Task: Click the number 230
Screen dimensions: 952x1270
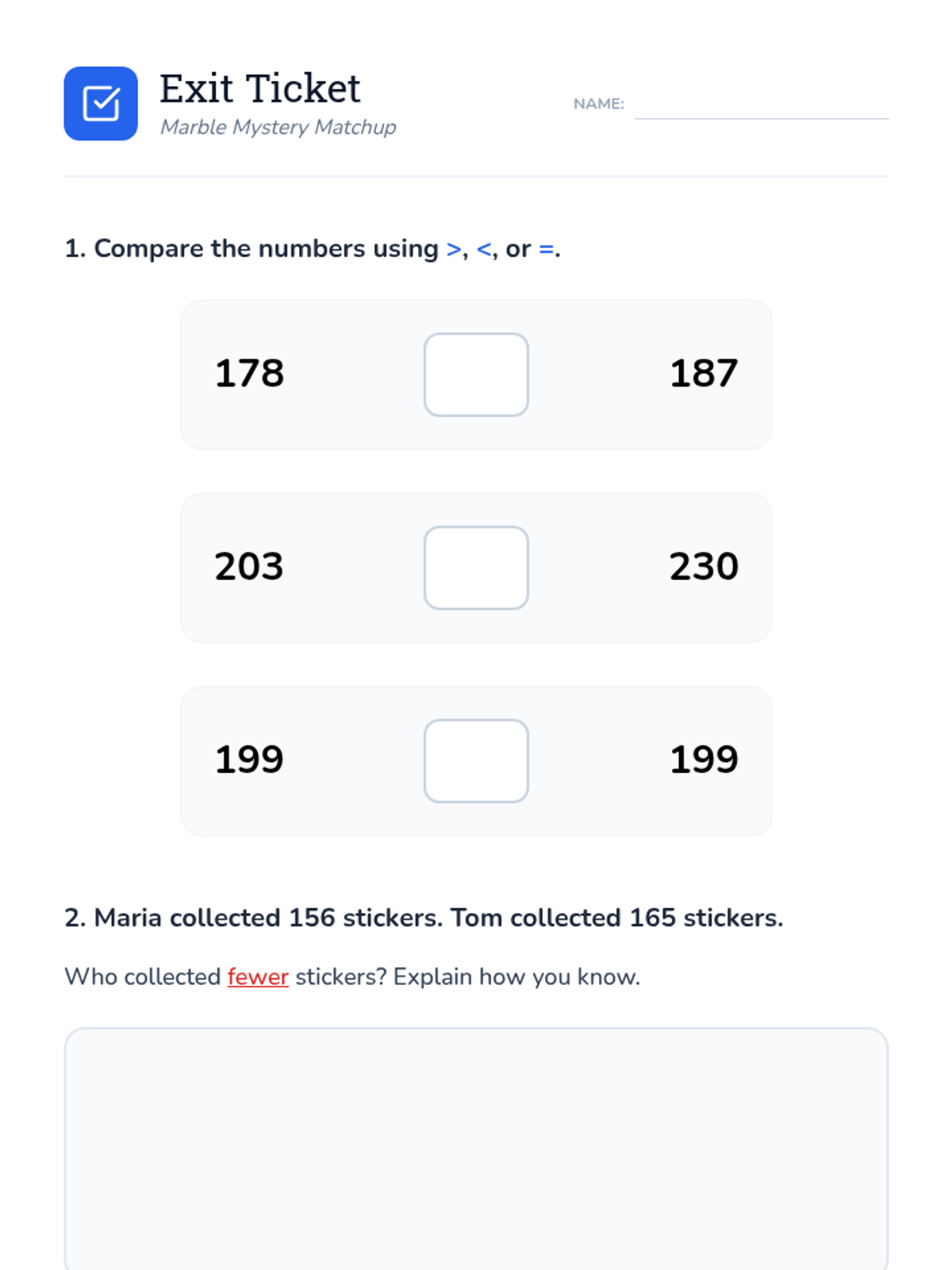Action: (x=704, y=566)
